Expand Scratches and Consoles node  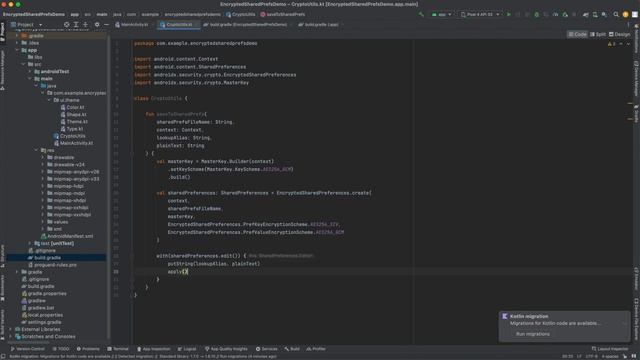(x=11, y=337)
